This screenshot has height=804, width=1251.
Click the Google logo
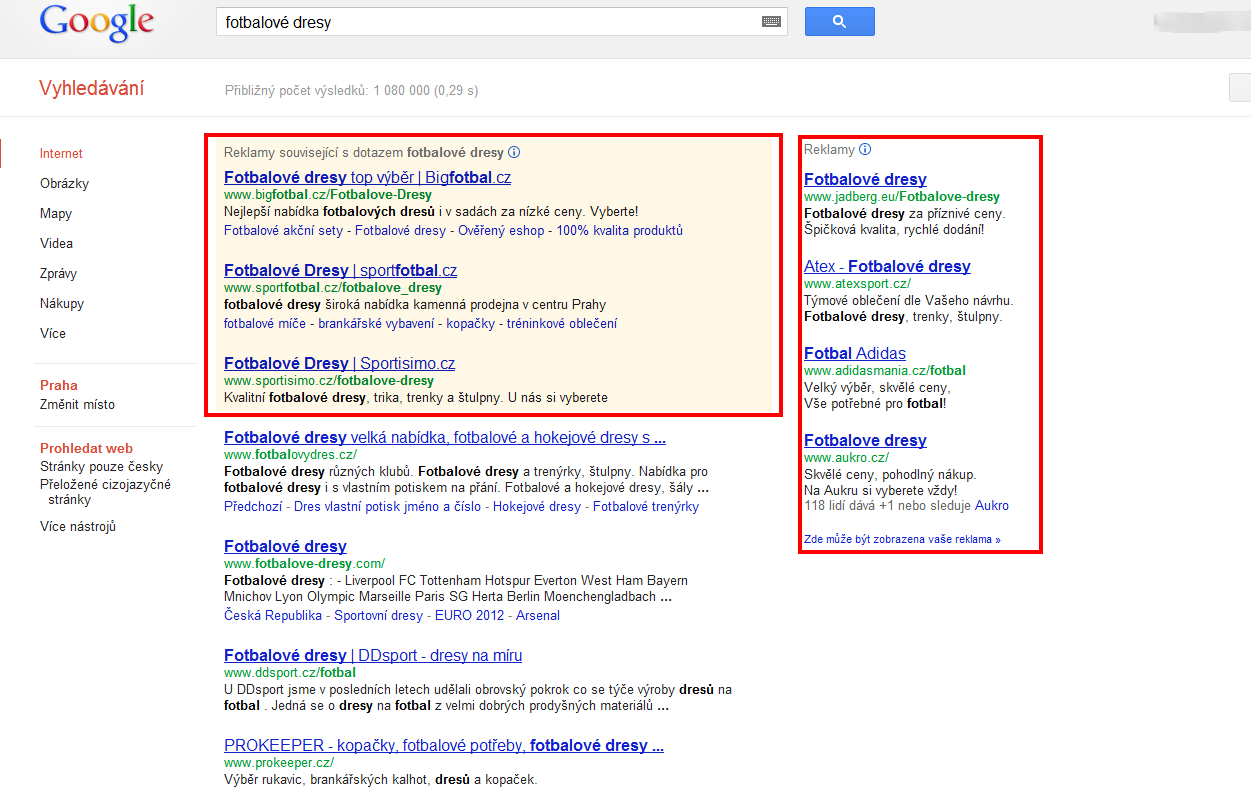click(x=97, y=23)
